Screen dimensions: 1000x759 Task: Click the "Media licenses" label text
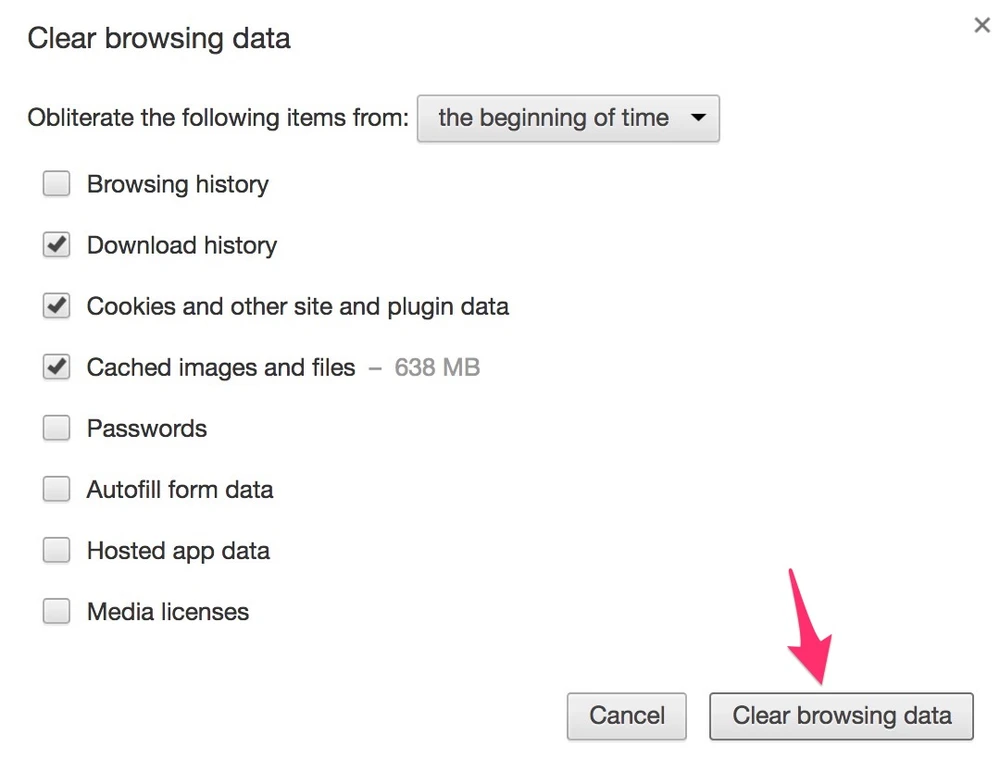[168, 611]
